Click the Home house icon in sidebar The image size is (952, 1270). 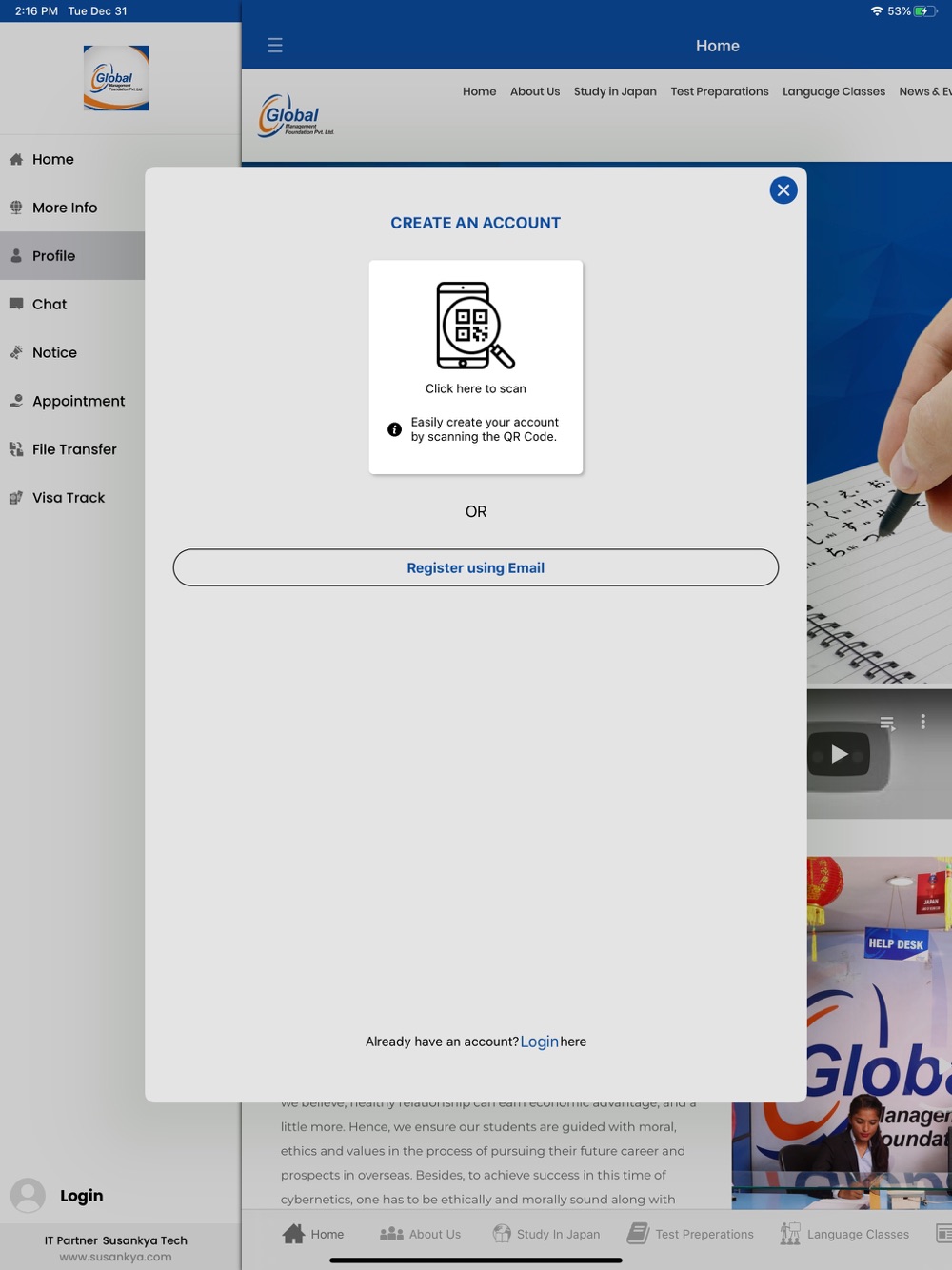(x=16, y=159)
